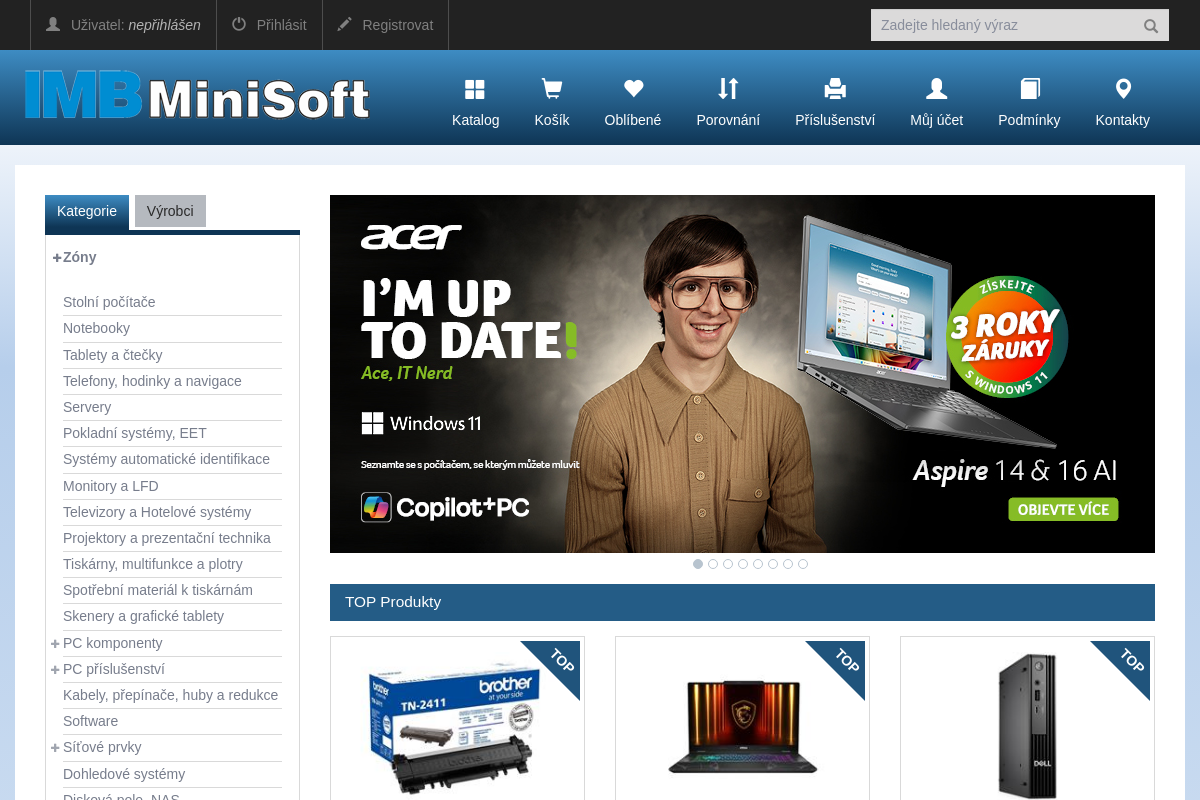Open Telefony, hodinky a navigace category
The height and width of the screenshot is (800, 1200).
[x=152, y=381]
